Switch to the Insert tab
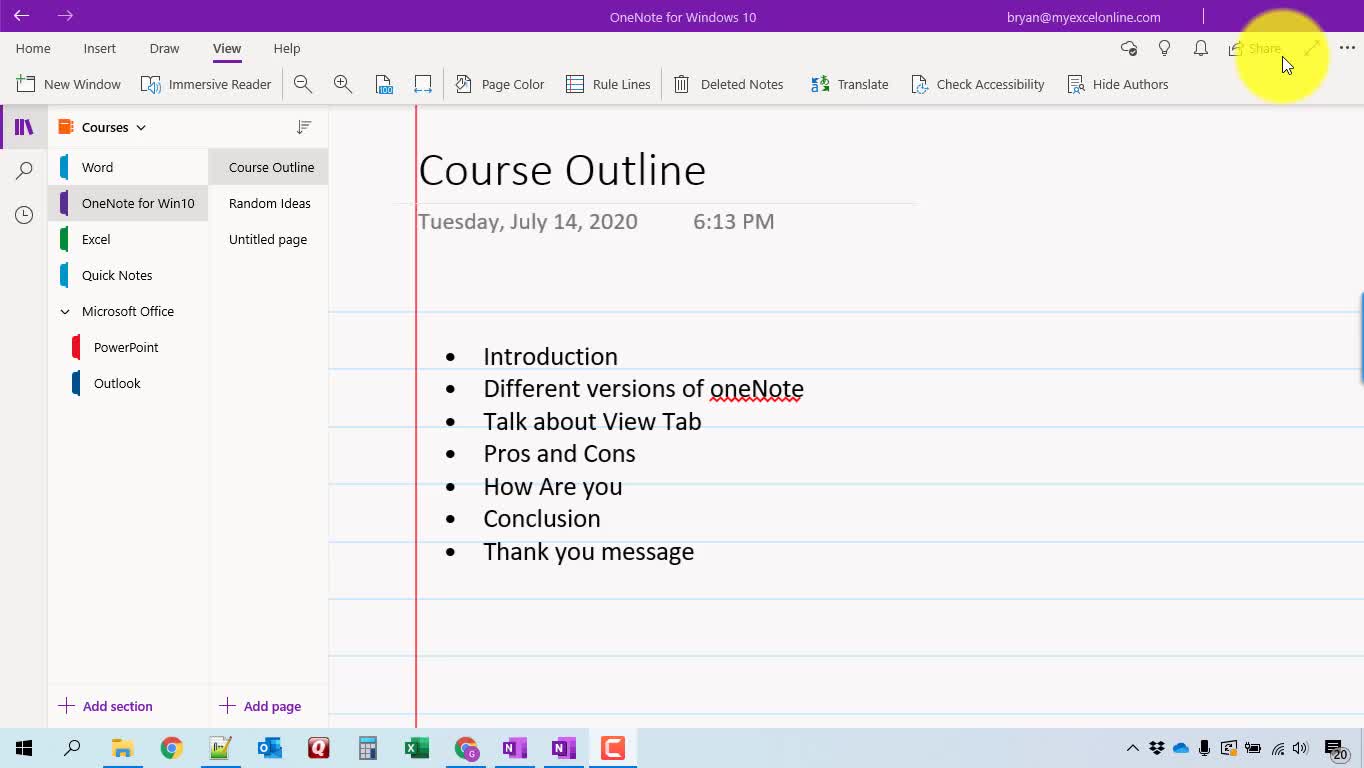The image size is (1364, 768). pos(100,48)
